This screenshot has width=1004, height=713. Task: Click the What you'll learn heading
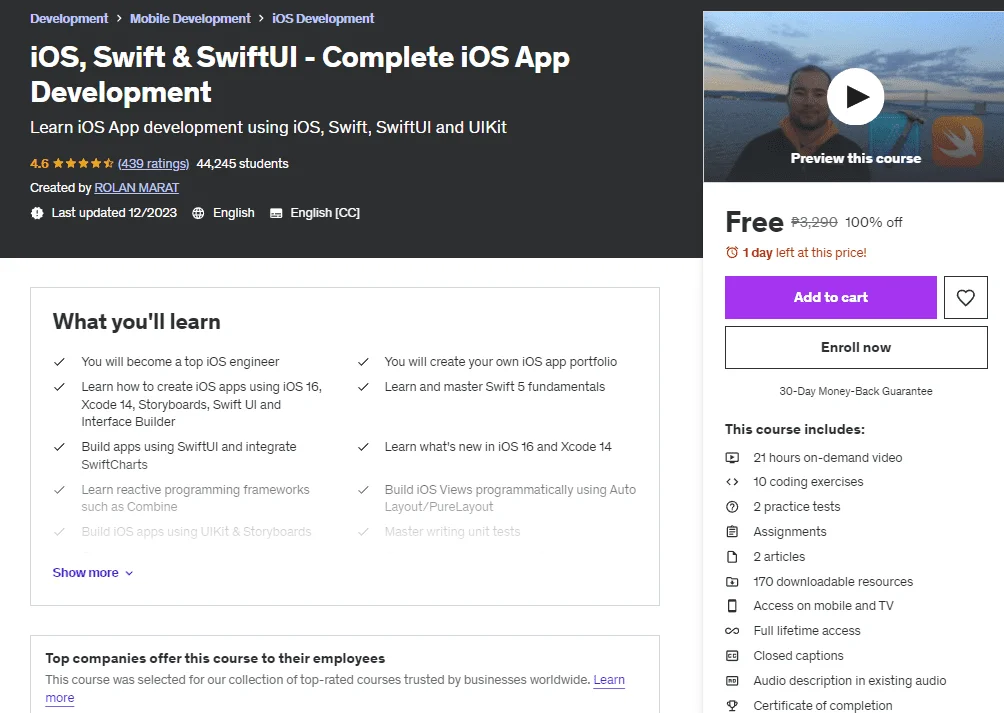136,321
